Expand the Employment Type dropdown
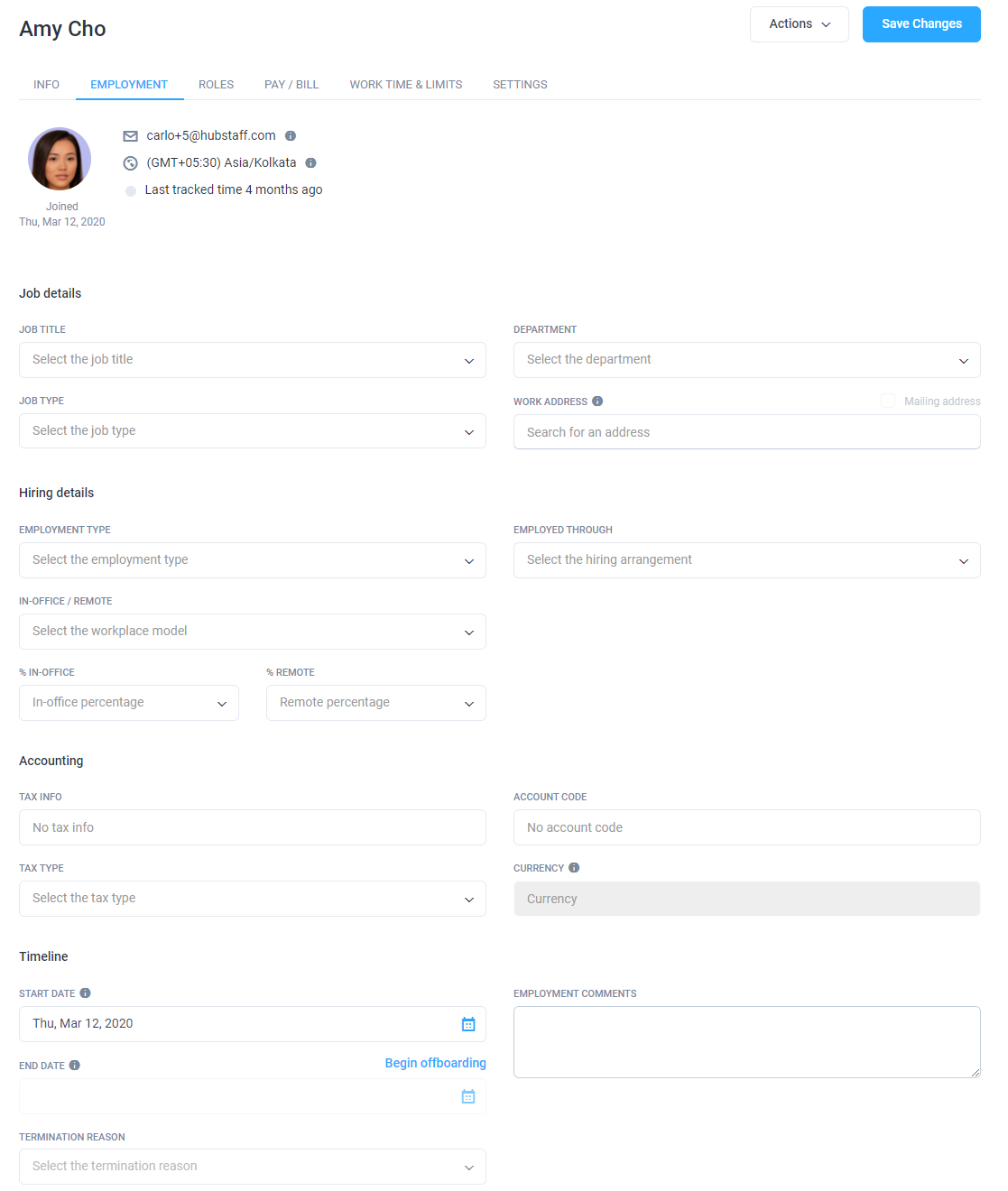Viewport: 1008px width, 1191px height. (253, 560)
